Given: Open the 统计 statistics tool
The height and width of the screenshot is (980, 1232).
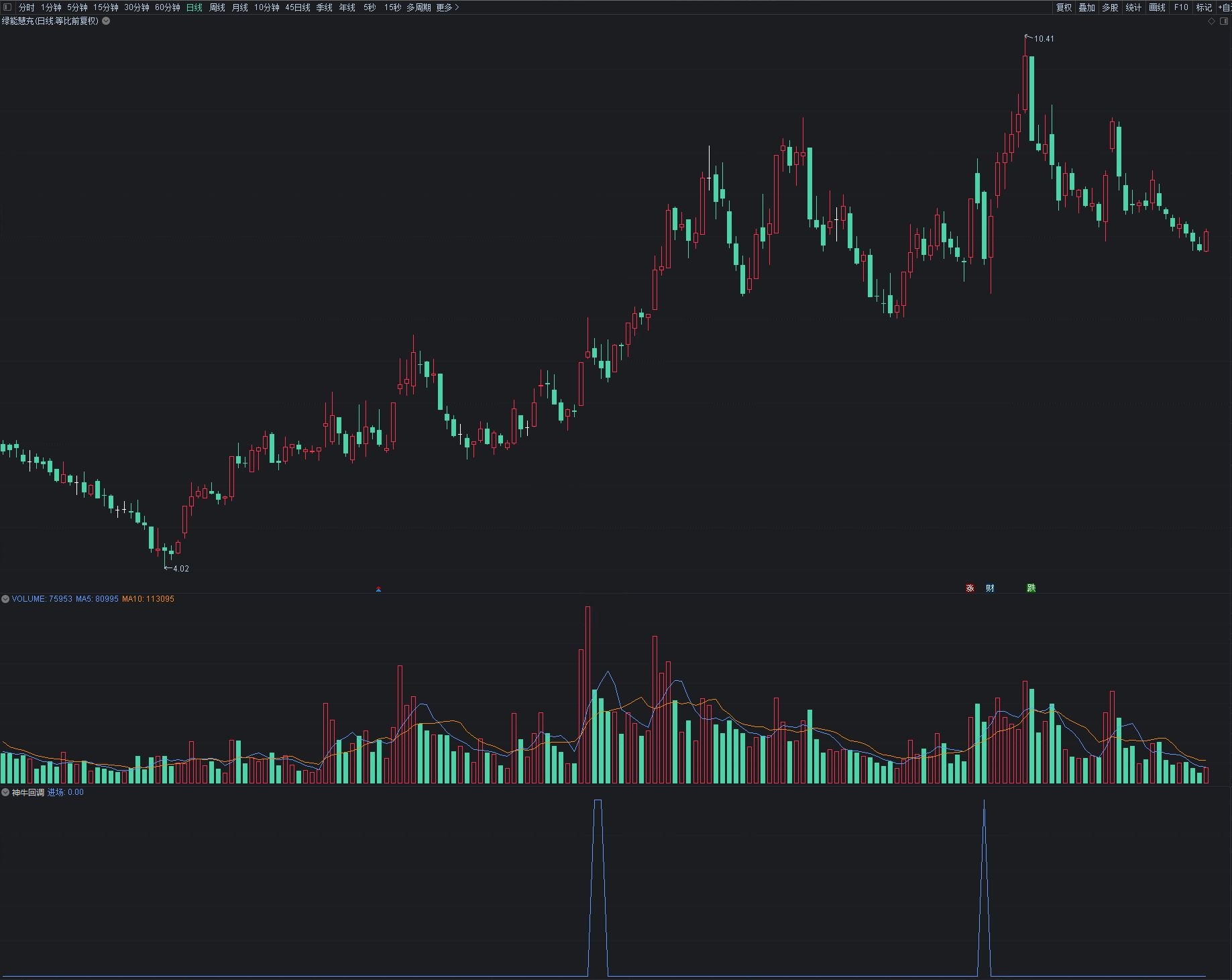Looking at the screenshot, I should (1133, 7).
